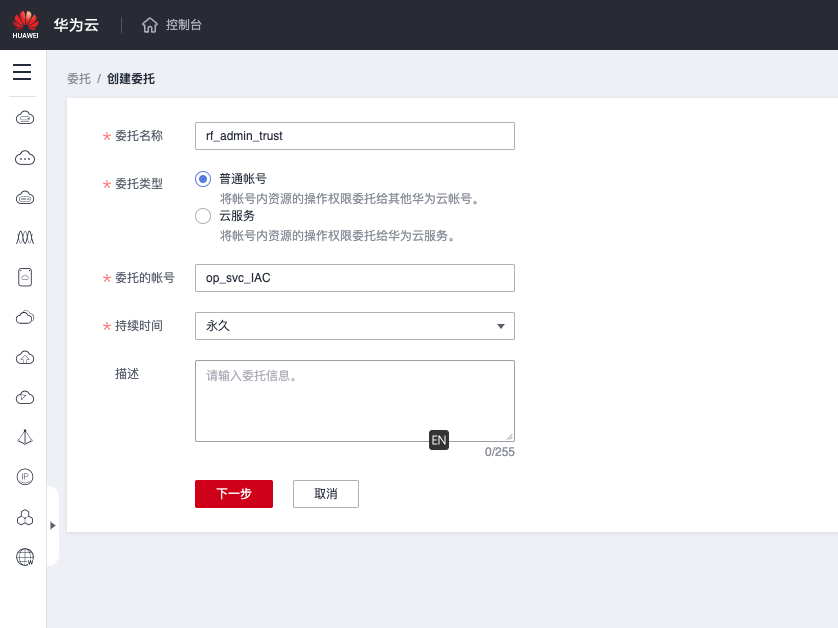The image size is (838, 628).
Task: Open the shared nodes service icon
Action: pos(22,517)
